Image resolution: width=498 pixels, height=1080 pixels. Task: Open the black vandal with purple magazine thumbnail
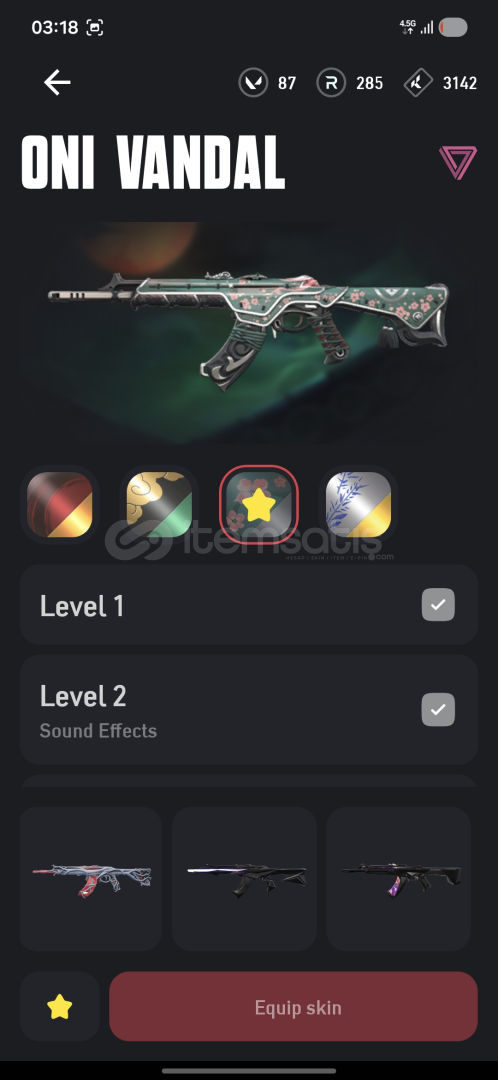[x=402, y=879]
